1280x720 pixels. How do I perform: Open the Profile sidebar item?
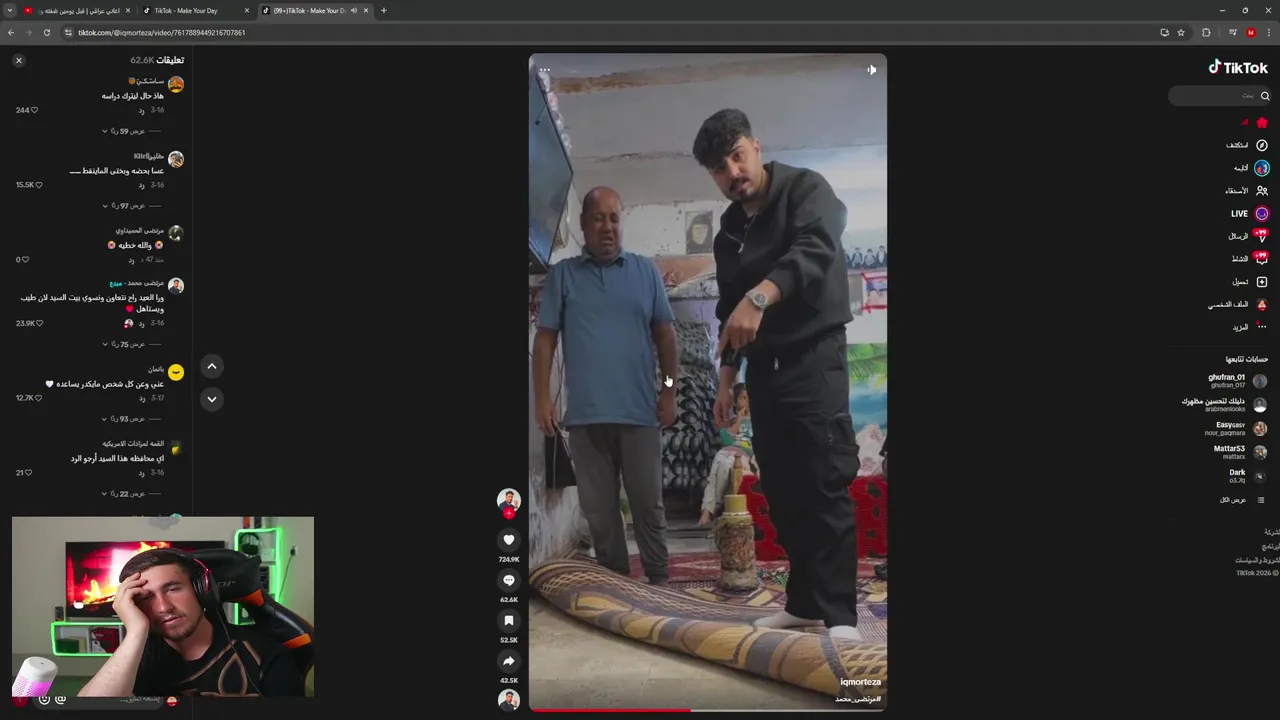click(1237, 304)
